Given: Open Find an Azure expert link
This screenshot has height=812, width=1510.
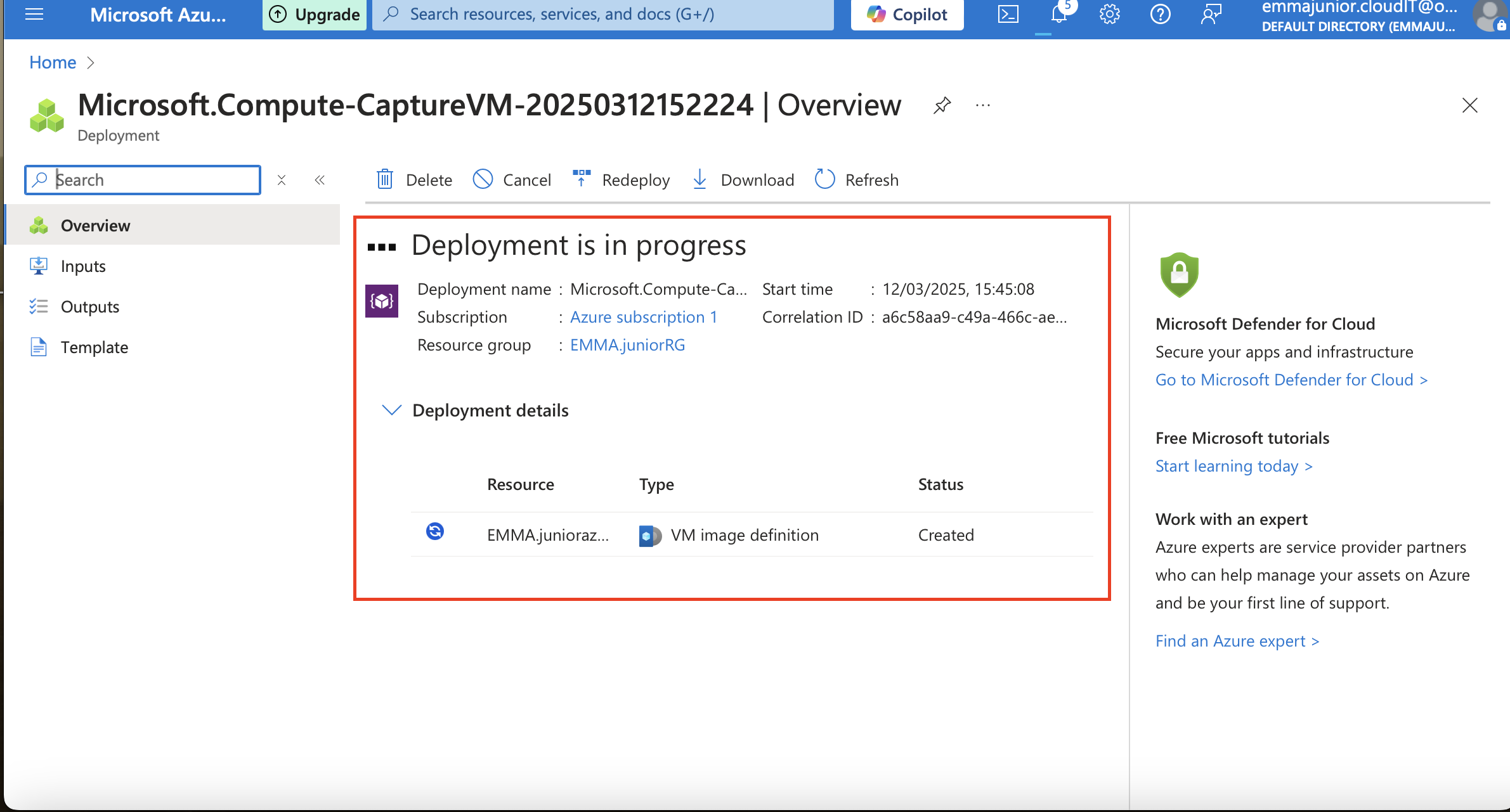Looking at the screenshot, I should pos(1237,641).
